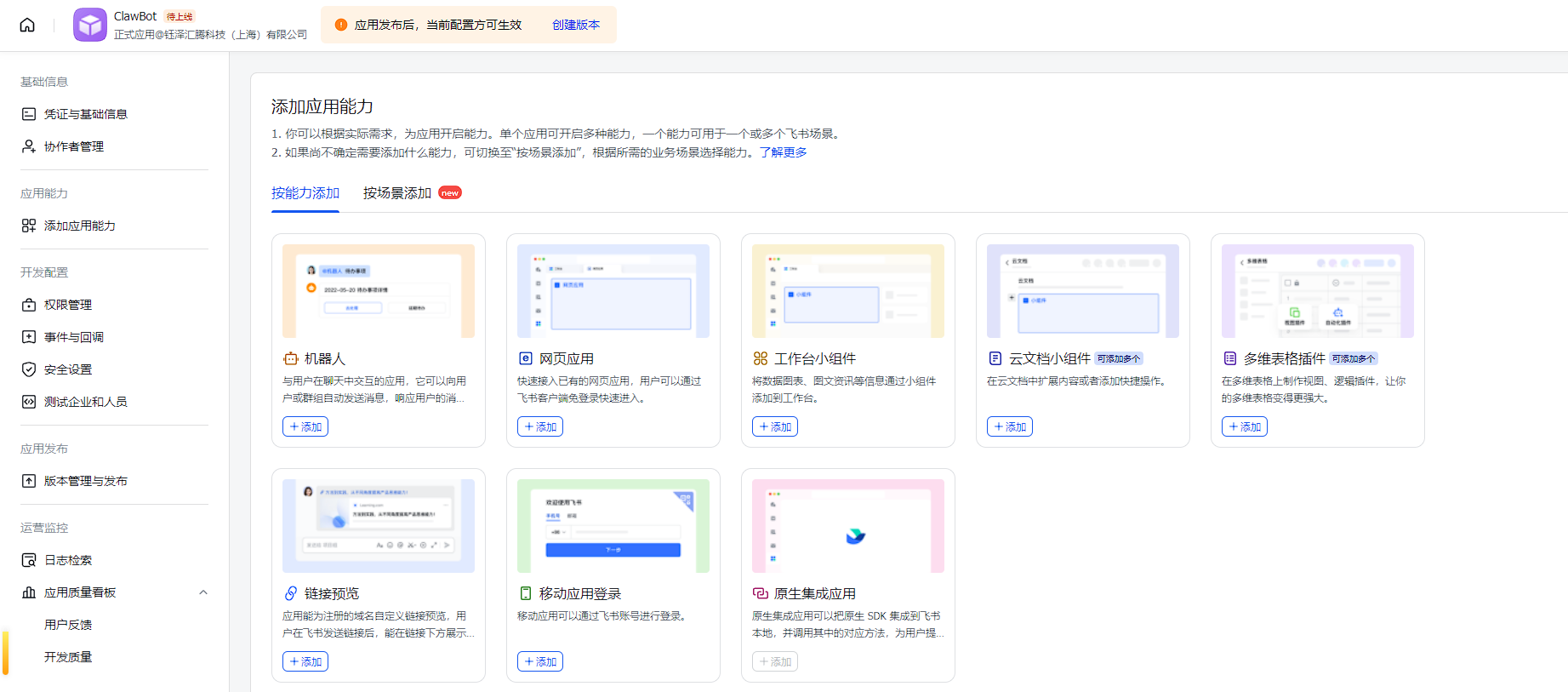
Task: Open 权限管理 settings page
Action: click(68, 305)
